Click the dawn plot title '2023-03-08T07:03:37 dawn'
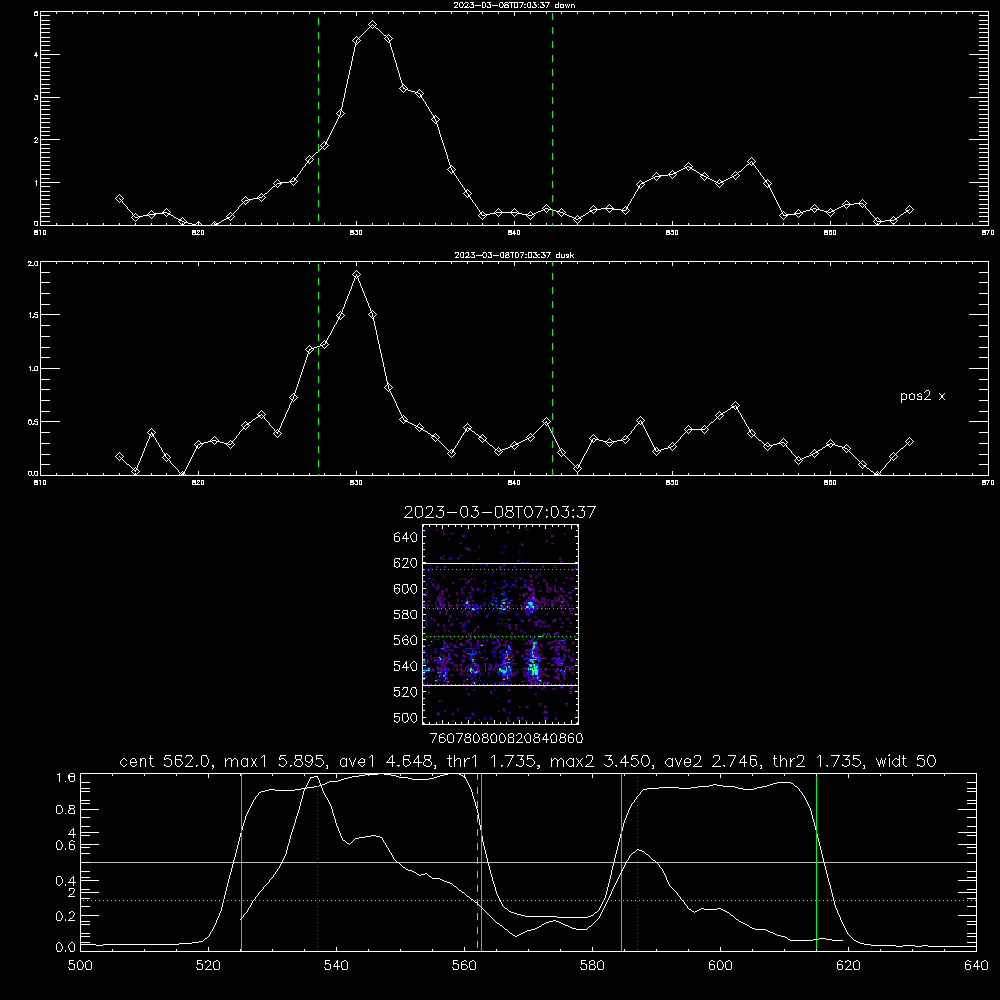1000x1000 pixels. [x=514, y=5]
